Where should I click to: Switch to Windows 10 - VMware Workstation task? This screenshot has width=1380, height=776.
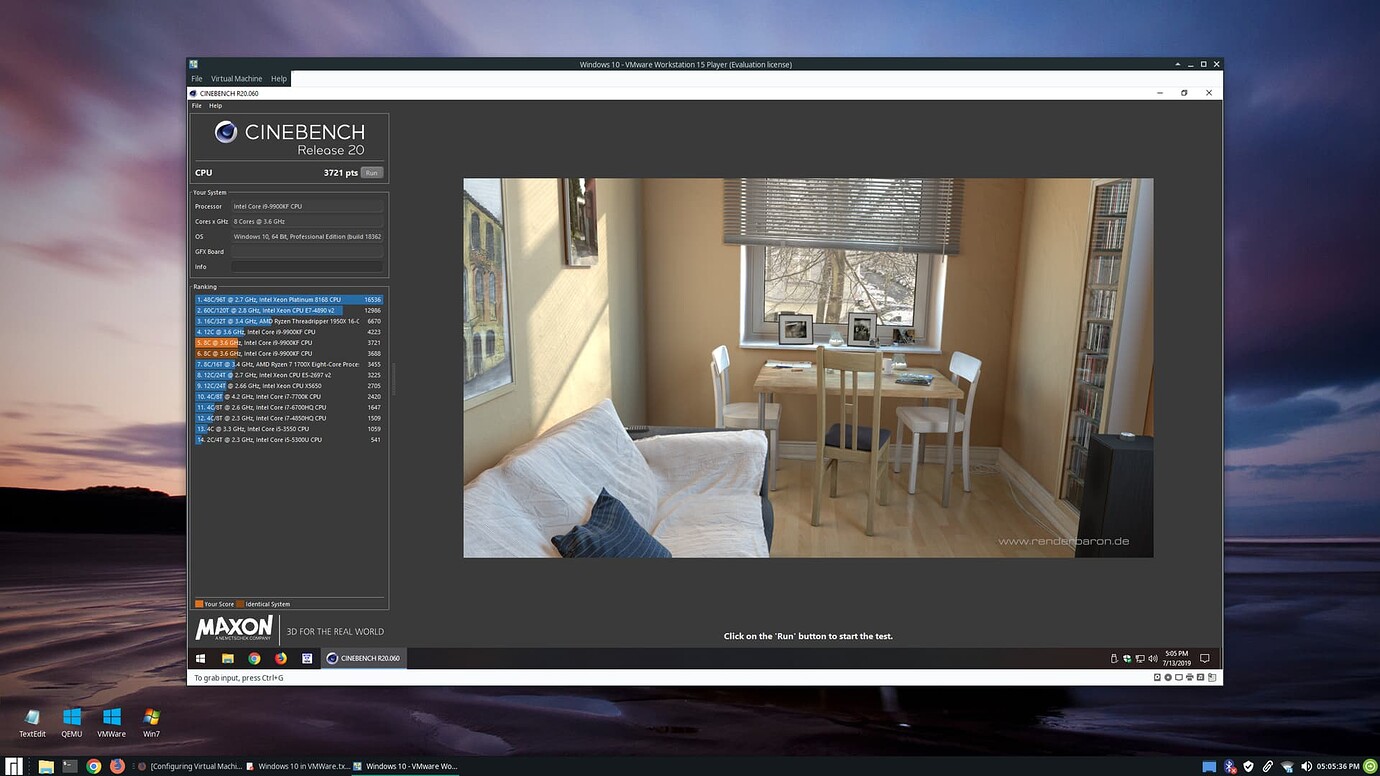click(x=406, y=767)
